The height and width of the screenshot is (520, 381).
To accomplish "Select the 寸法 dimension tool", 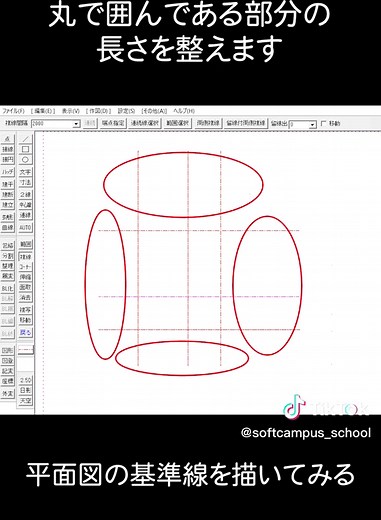I will click(25, 183).
